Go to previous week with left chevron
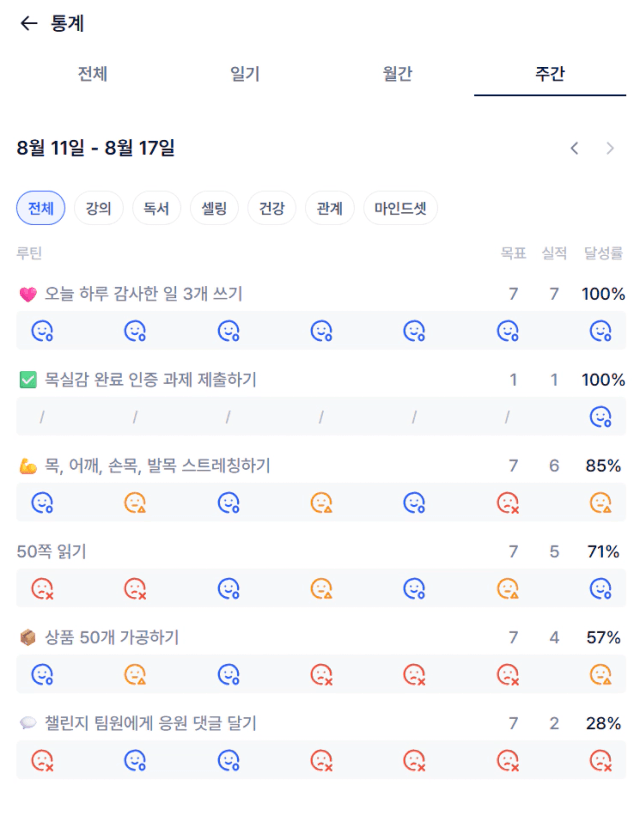640x816 pixels. pyautogui.click(x=574, y=148)
